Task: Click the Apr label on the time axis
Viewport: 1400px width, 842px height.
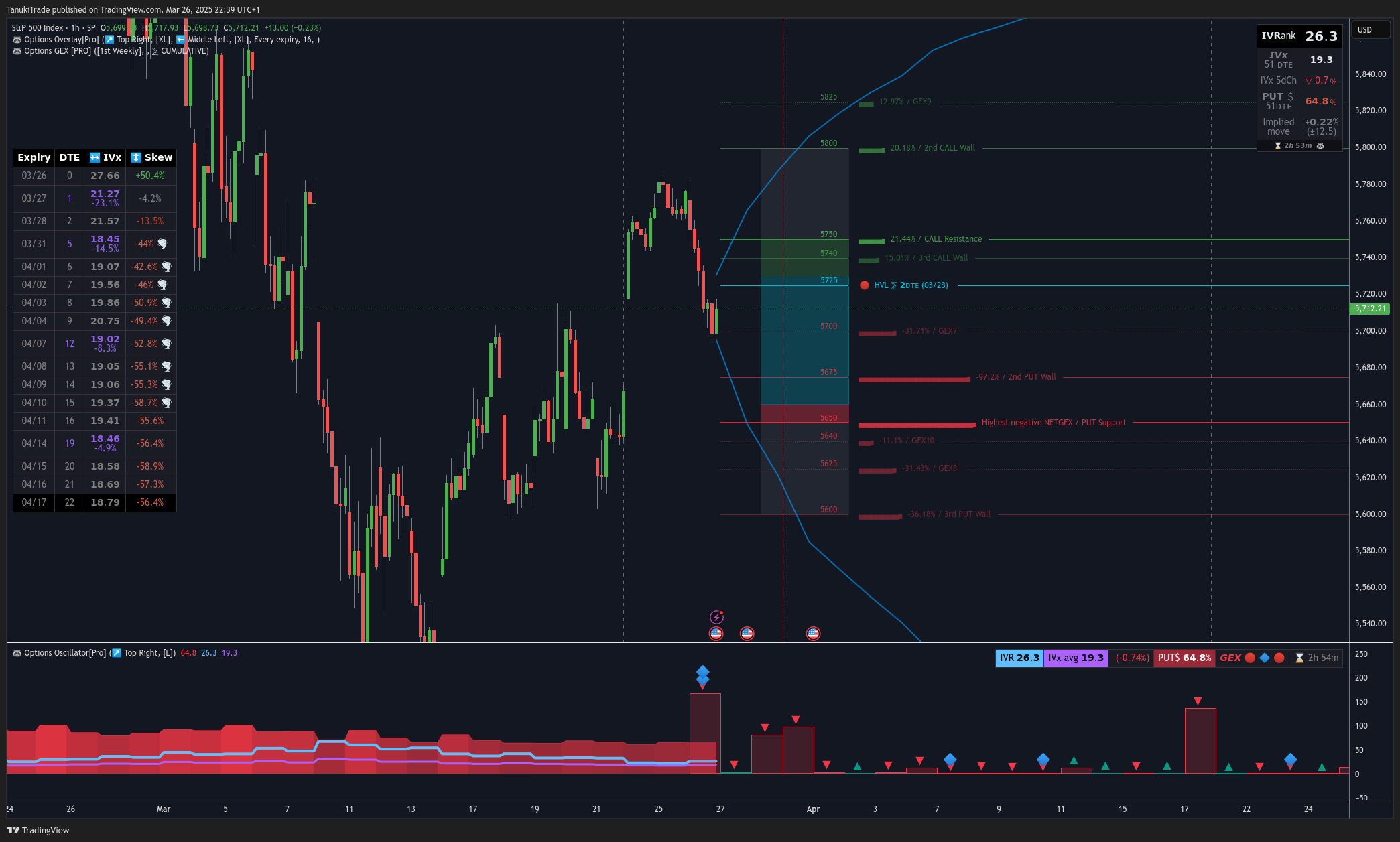Action: point(813,809)
